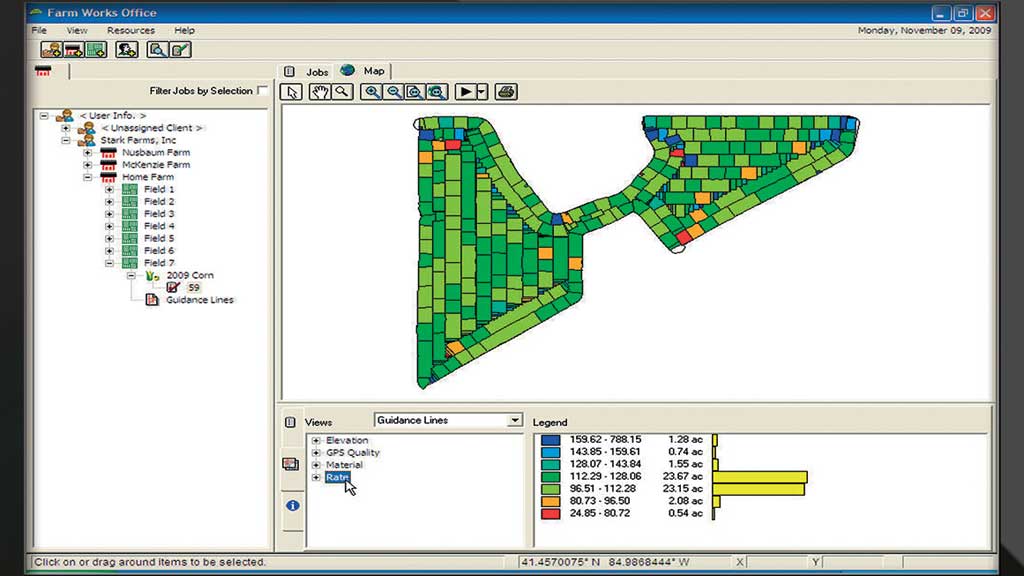Click the orange 80.73 - 96.50 swatch
This screenshot has width=1024, height=576.
[x=551, y=501]
